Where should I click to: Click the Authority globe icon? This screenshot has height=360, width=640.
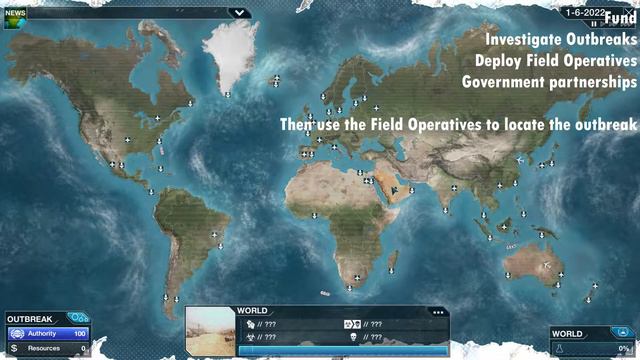tap(17, 333)
